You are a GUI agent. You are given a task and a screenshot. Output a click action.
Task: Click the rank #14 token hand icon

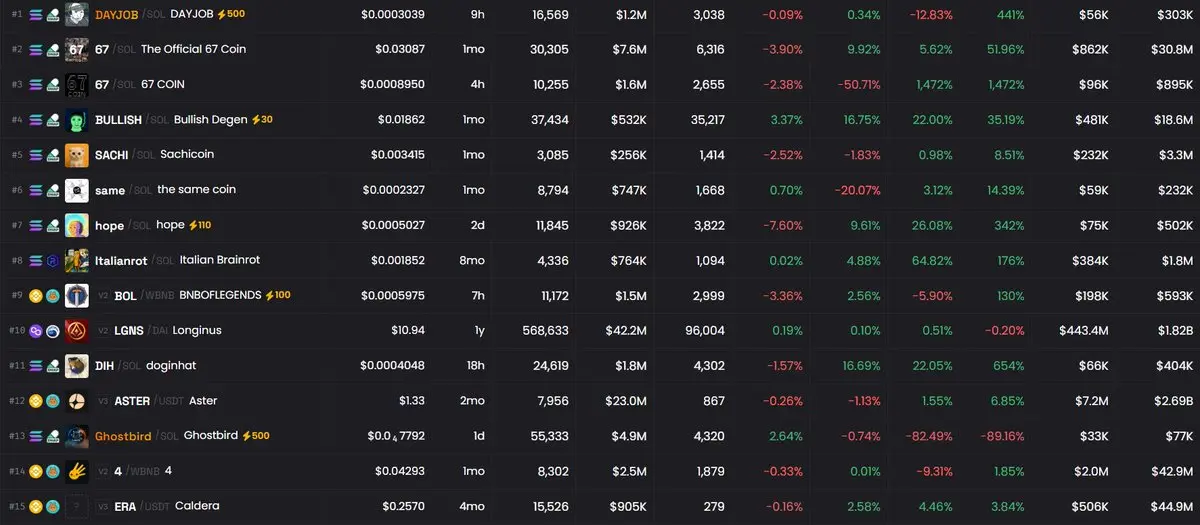[76, 471]
